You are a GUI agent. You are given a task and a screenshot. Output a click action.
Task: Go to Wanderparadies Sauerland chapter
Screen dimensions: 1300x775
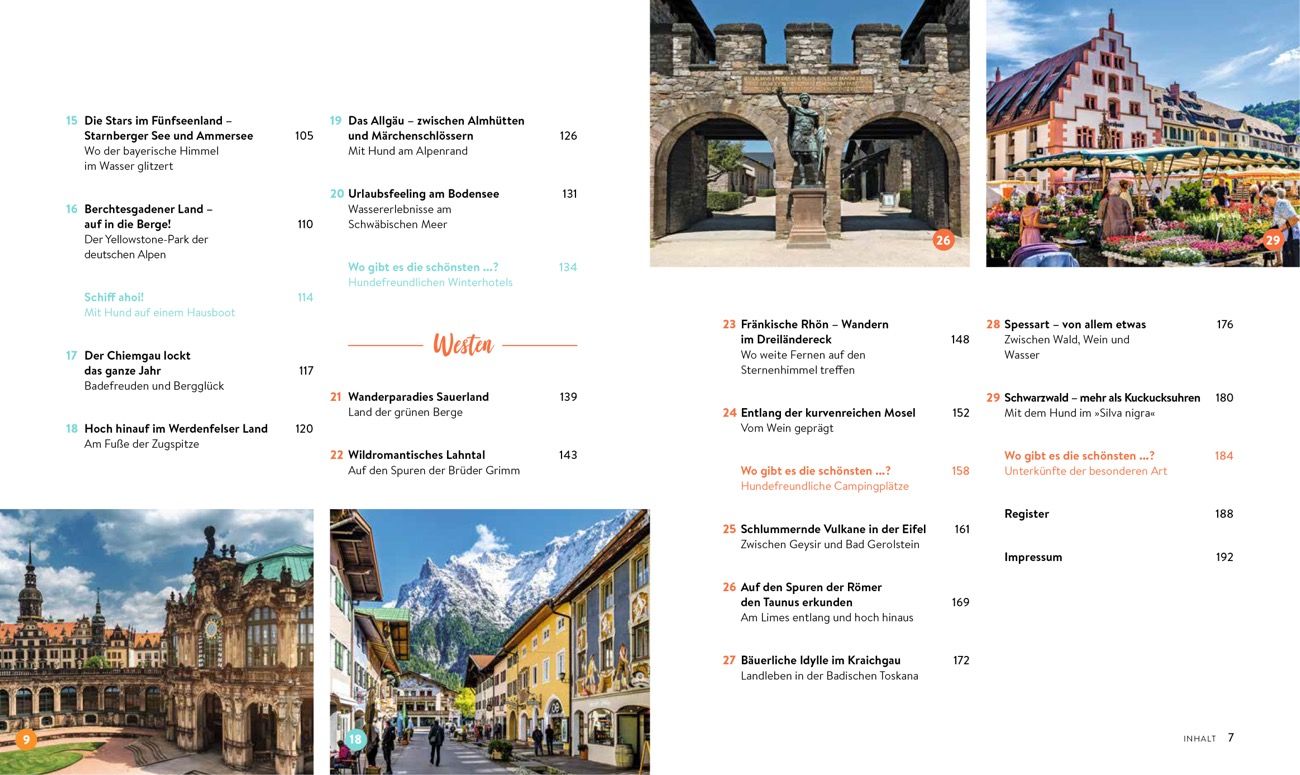[x=418, y=397]
